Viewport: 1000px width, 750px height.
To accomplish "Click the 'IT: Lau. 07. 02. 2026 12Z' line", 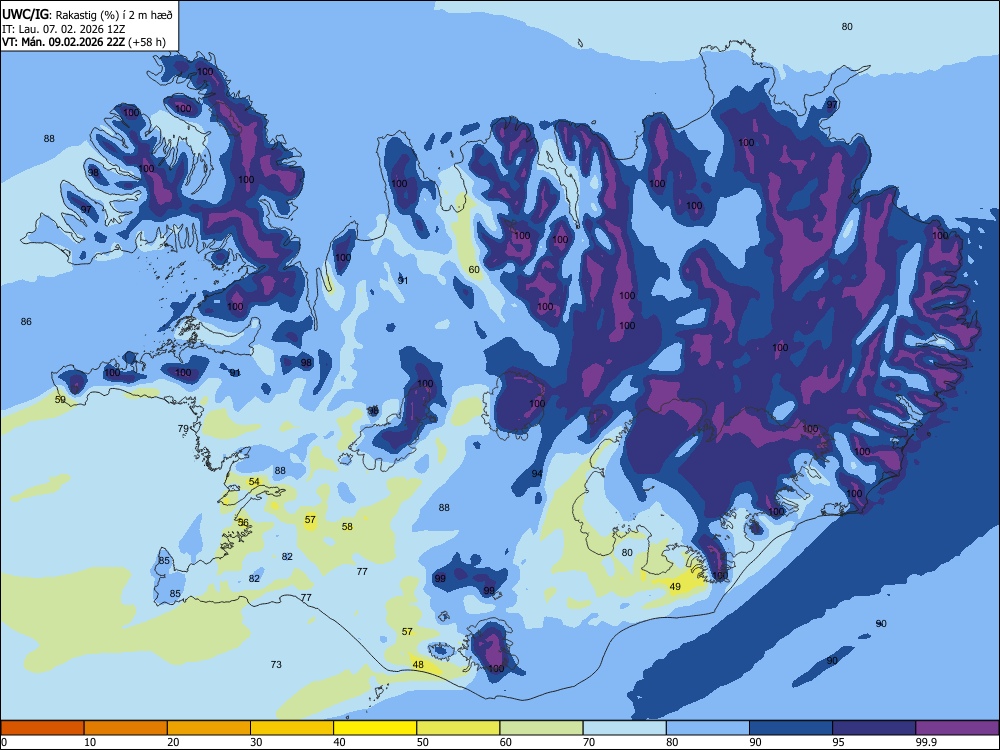I will tap(64, 29).
